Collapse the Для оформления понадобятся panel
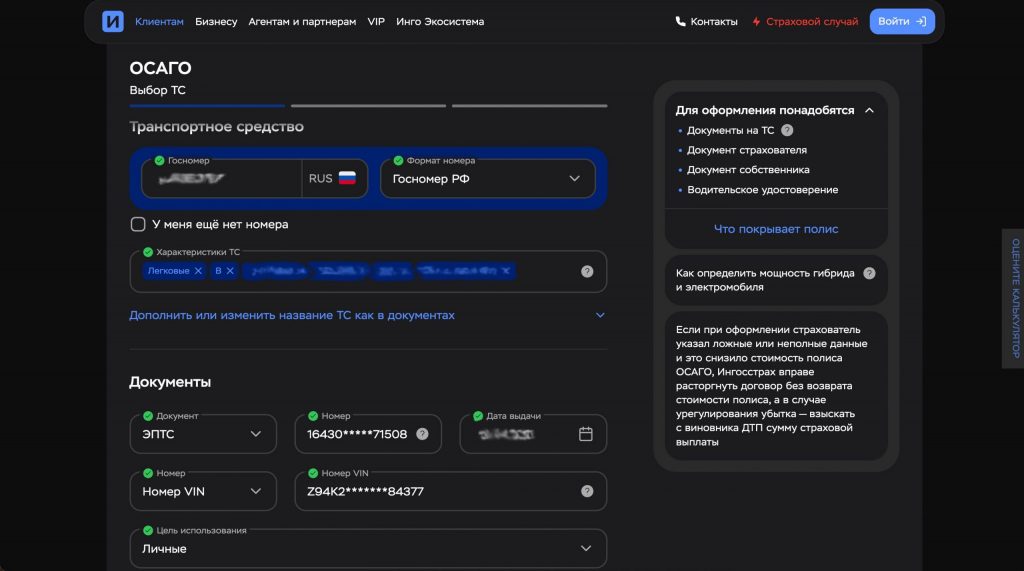The width and height of the screenshot is (1024, 571). 869,110
